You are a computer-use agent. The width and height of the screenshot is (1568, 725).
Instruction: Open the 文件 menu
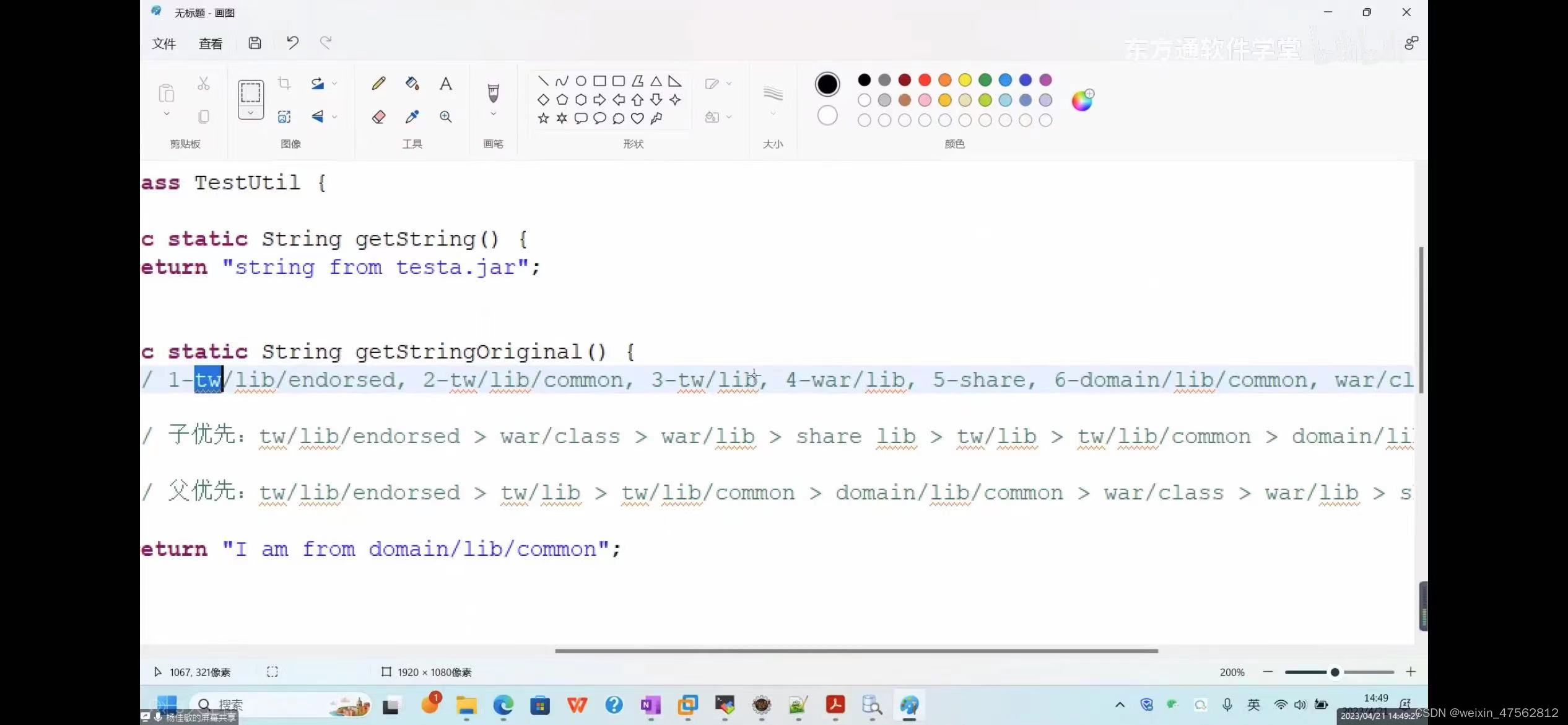point(164,43)
